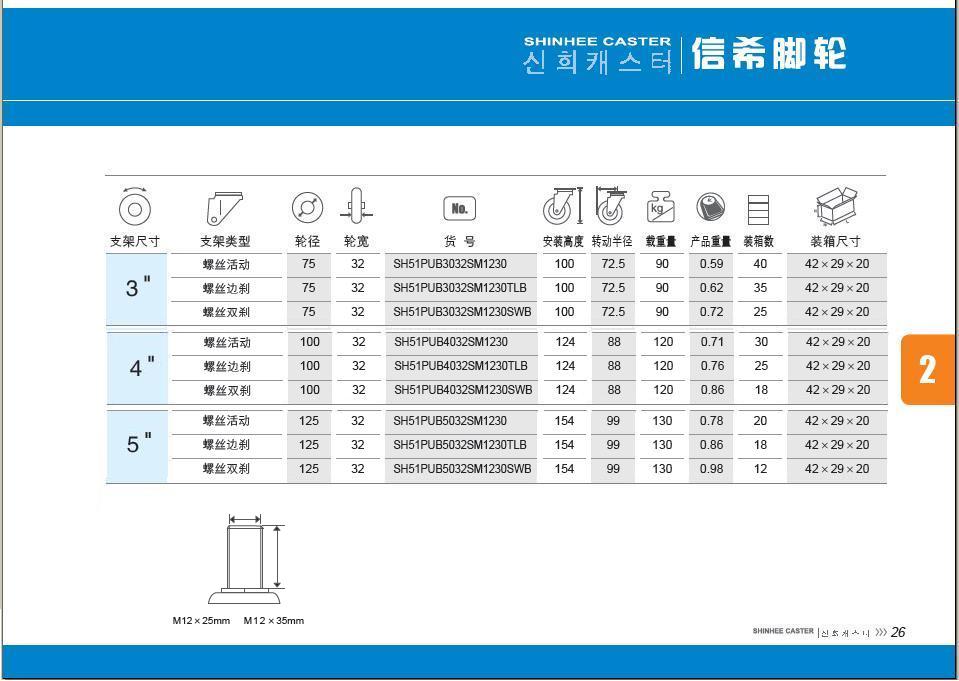Click the 'No.' item number icon
Screen dimensions: 959x681
(x=459, y=208)
